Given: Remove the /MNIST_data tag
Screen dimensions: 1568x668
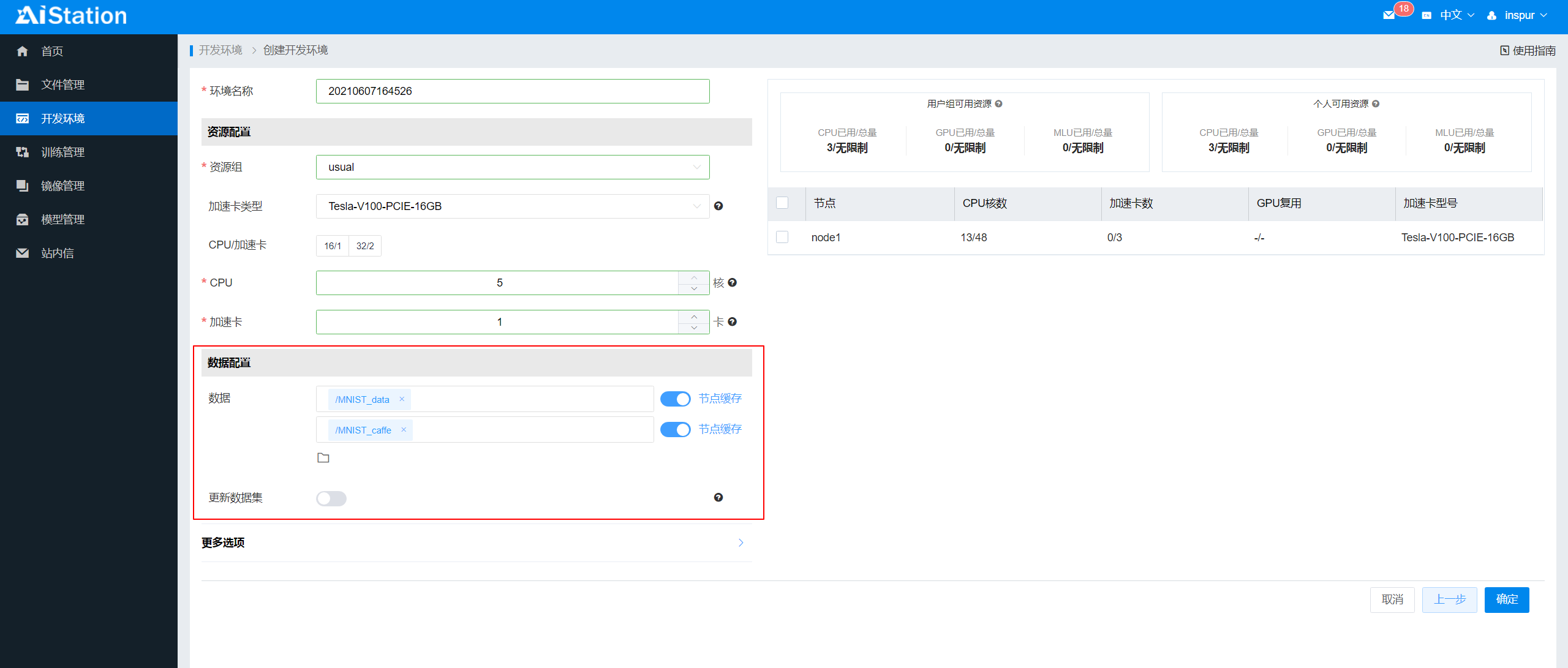Looking at the screenshot, I should 402,399.
